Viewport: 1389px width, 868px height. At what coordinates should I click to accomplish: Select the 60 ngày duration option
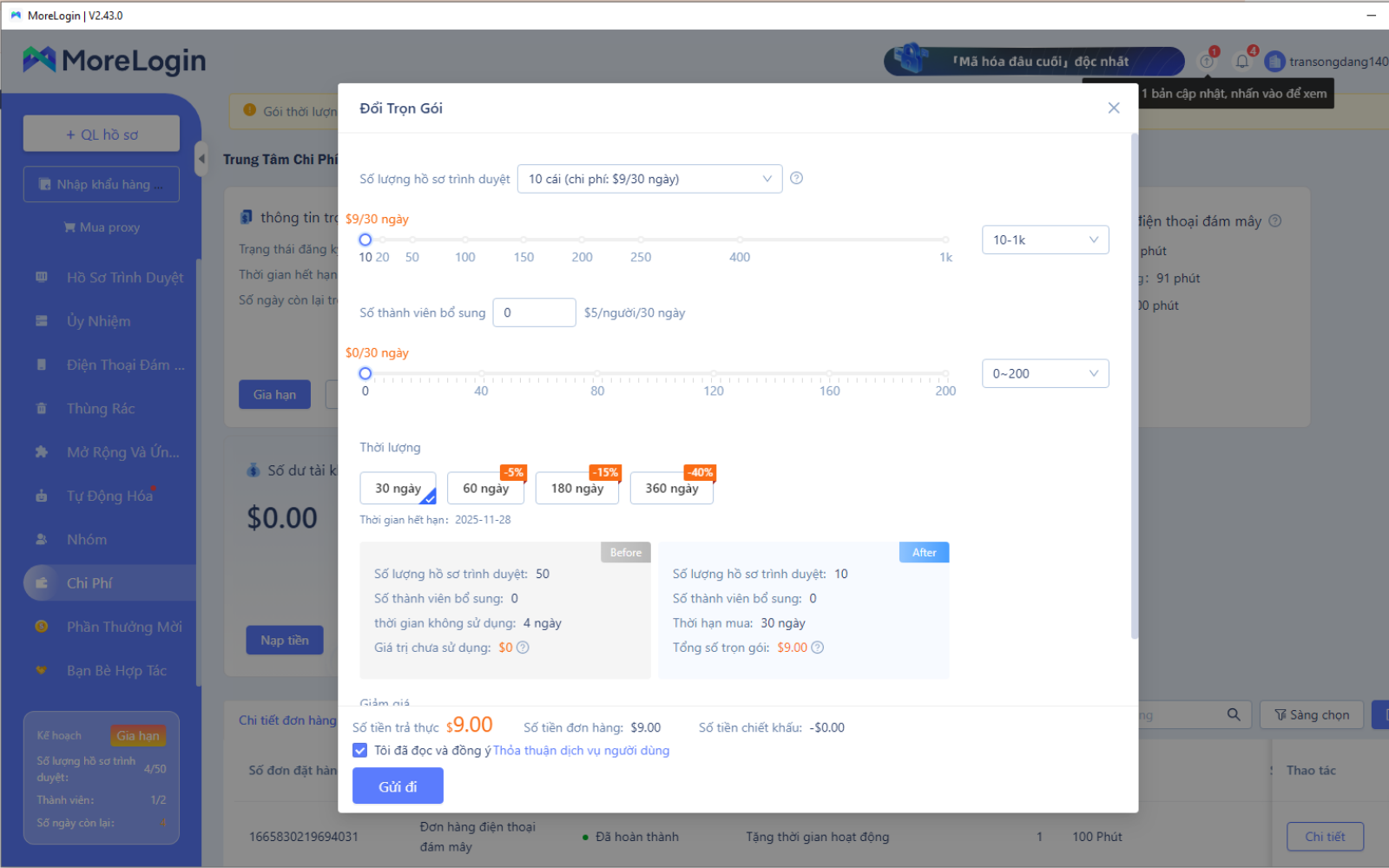point(486,488)
